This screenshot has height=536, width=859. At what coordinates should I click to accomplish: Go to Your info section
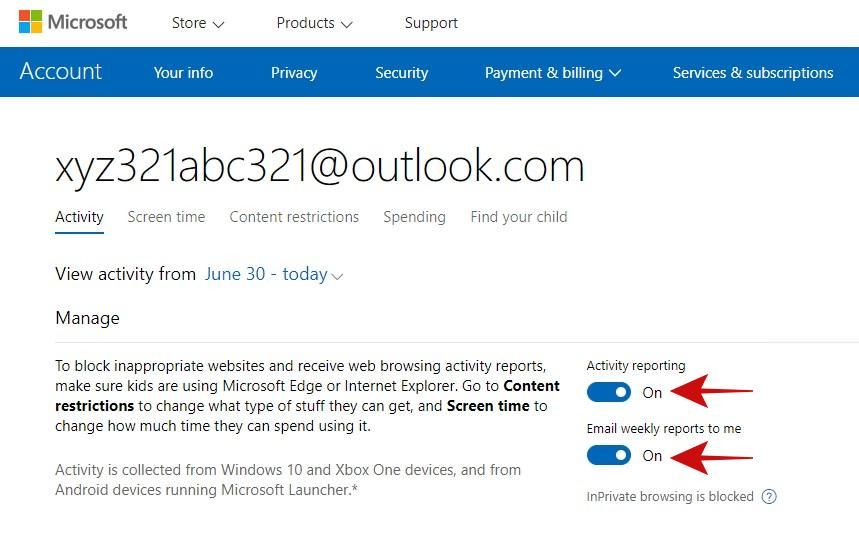pos(183,73)
